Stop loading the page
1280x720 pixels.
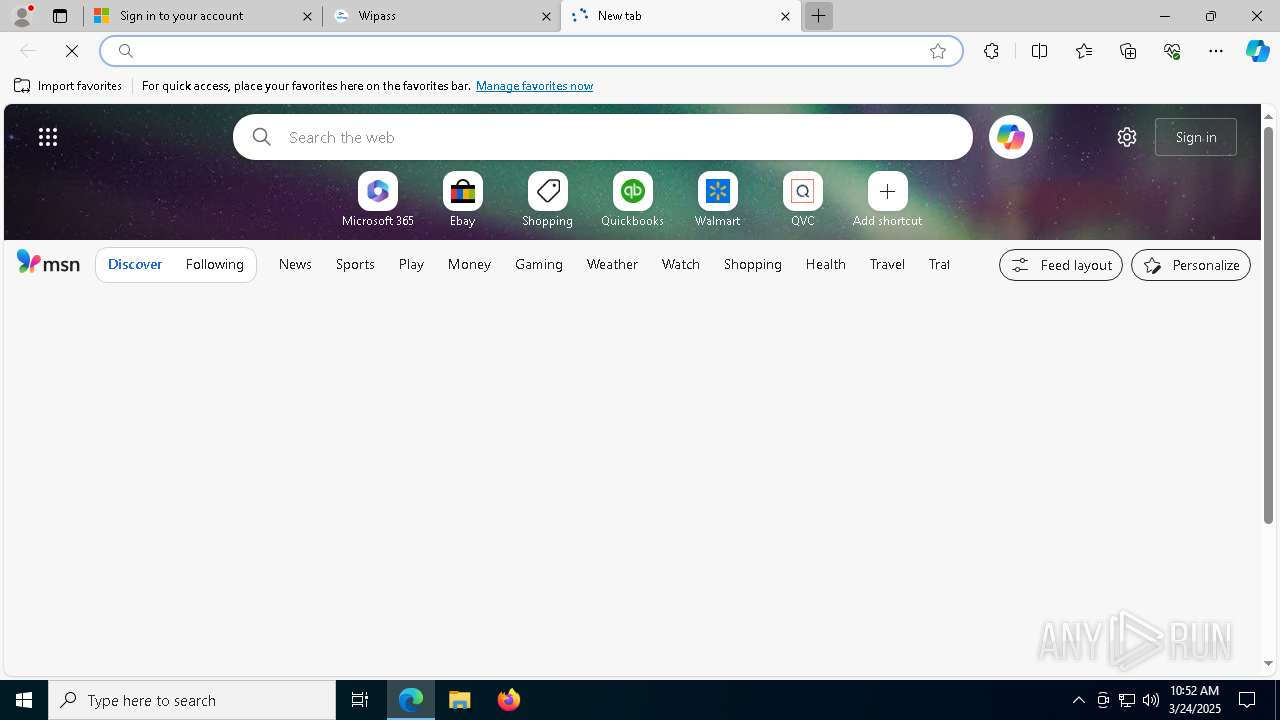pyautogui.click(x=72, y=51)
